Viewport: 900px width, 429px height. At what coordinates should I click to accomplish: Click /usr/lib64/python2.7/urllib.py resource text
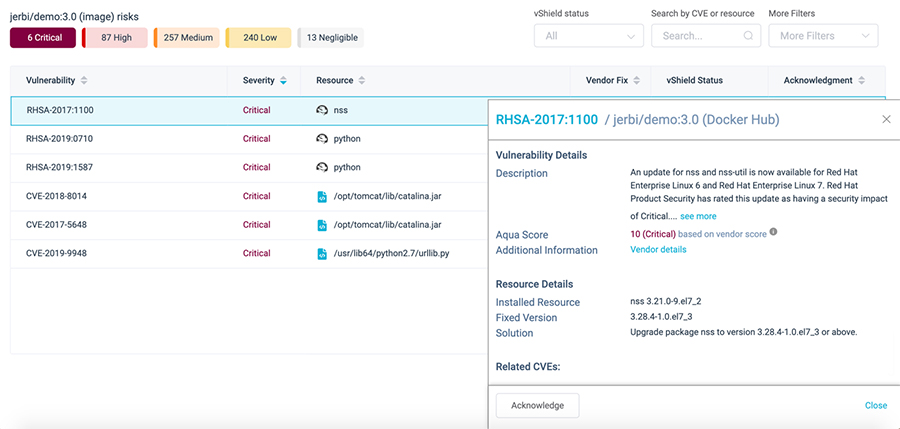pos(391,253)
